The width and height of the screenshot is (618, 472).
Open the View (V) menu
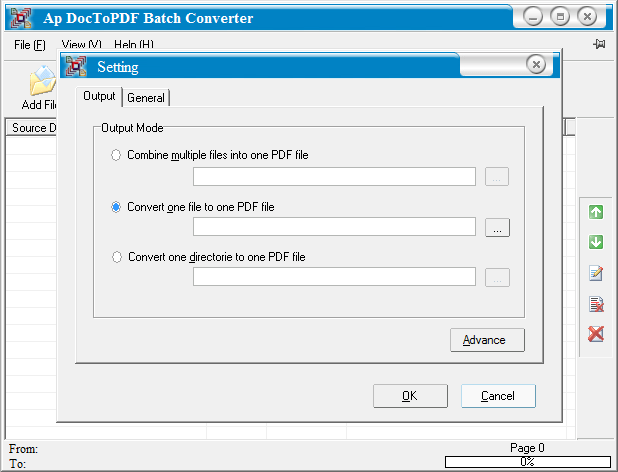click(x=82, y=45)
